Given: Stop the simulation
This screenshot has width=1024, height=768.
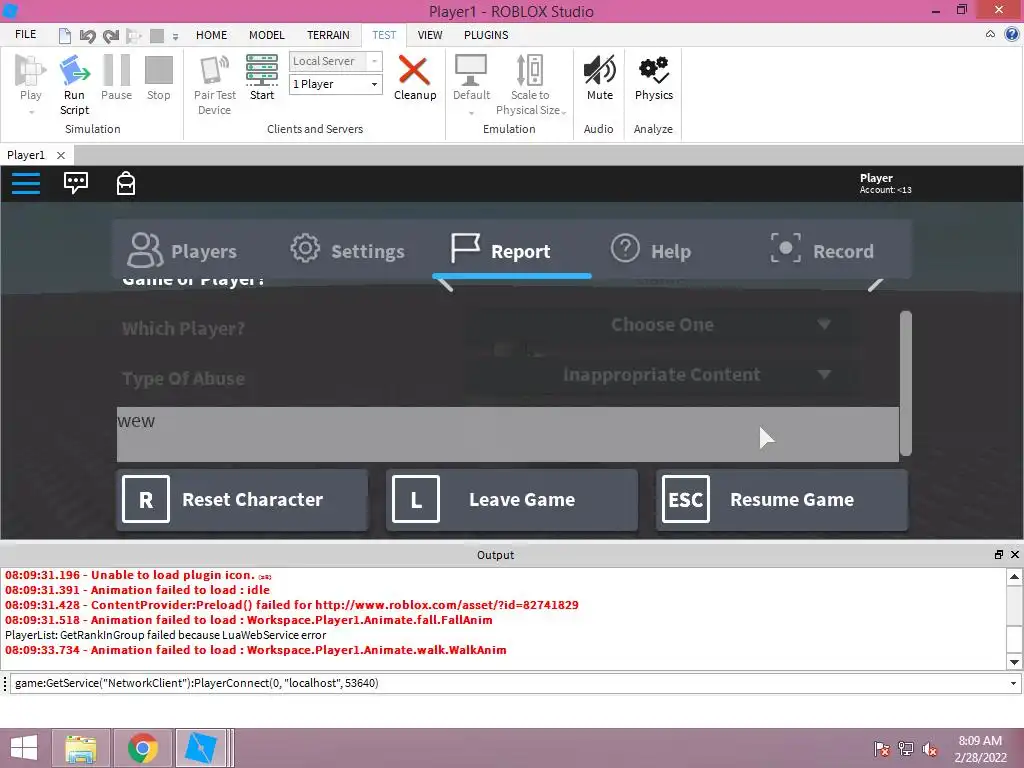Looking at the screenshot, I should click(x=158, y=78).
